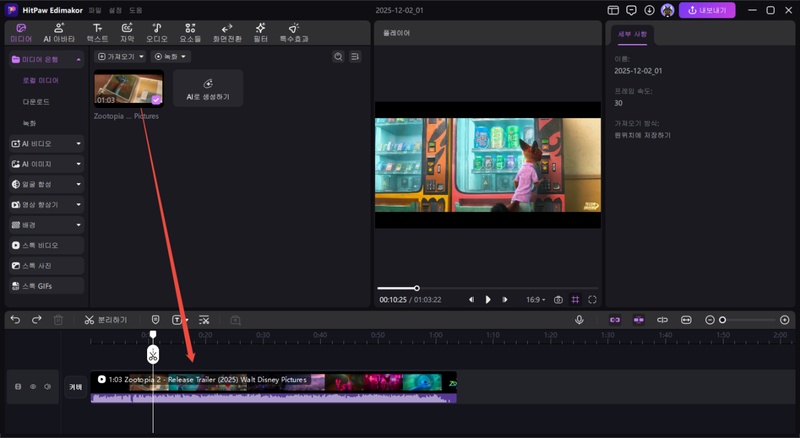This screenshot has height=438, width=800.
Task: Click the auto-cut silence removal icon
Action: point(204,320)
